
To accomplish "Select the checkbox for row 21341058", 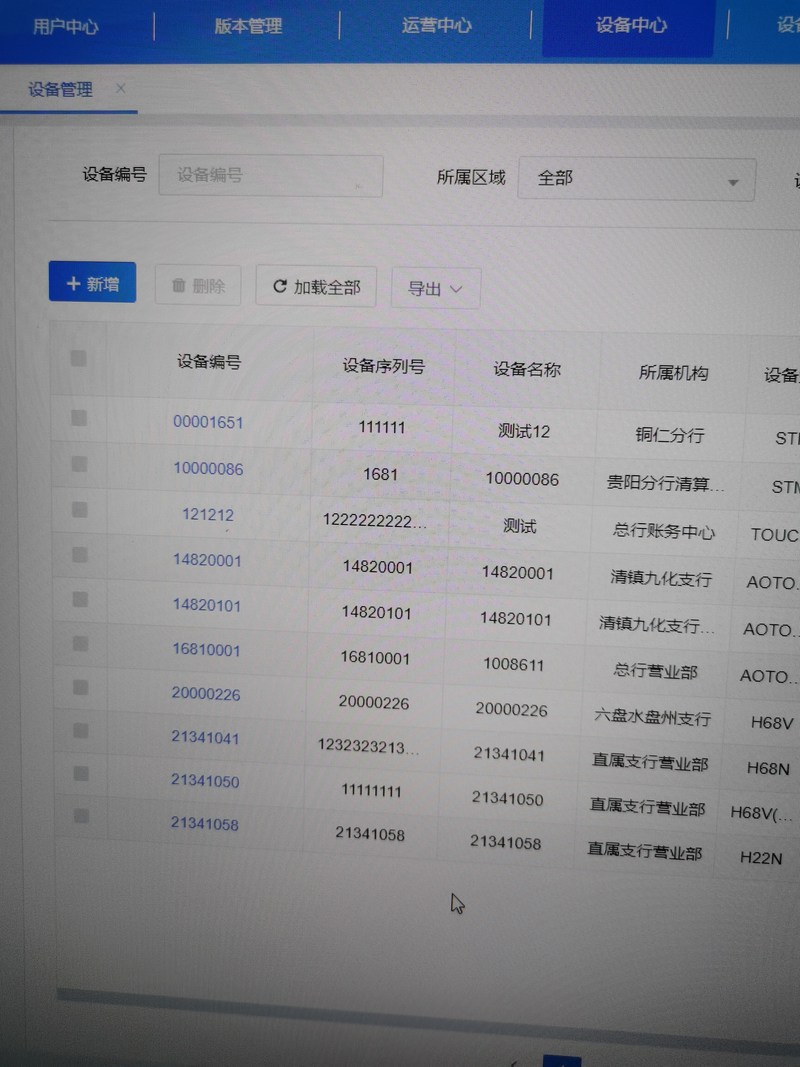I will (81, 816).
